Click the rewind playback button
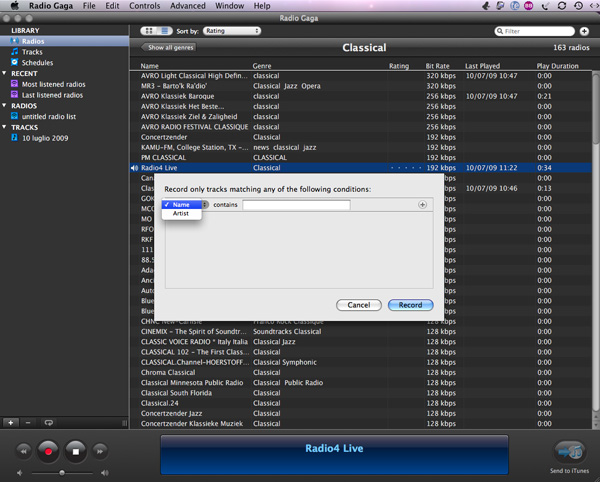This screenshot has width=600, height=482. tap(24, 451)
